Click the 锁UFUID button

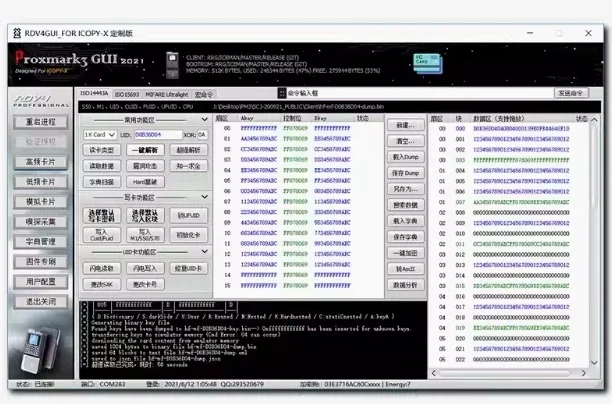189,215
